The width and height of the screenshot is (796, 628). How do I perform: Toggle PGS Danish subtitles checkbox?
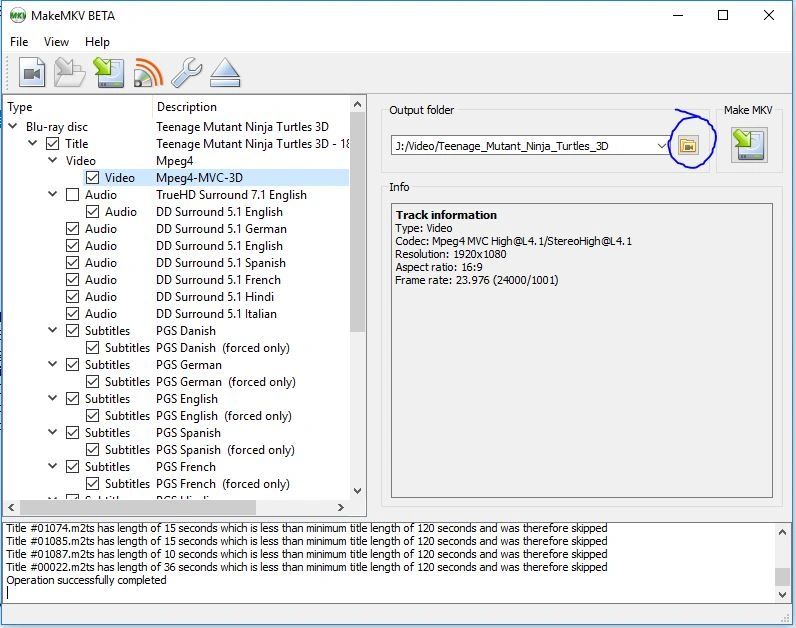coord(73,330)
